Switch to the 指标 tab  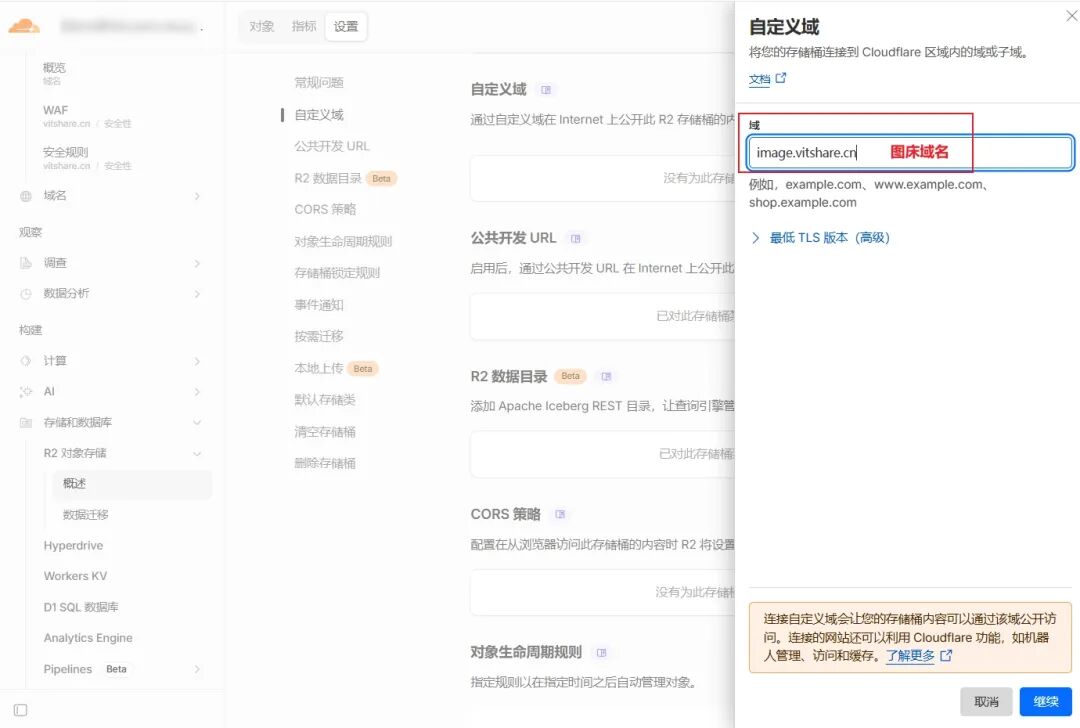click(304, 26)
